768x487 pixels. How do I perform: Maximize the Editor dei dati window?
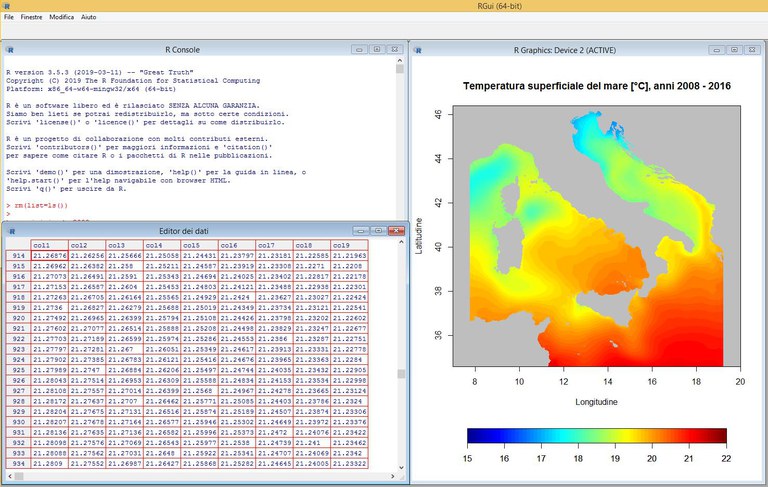click(x=376, y=230)
